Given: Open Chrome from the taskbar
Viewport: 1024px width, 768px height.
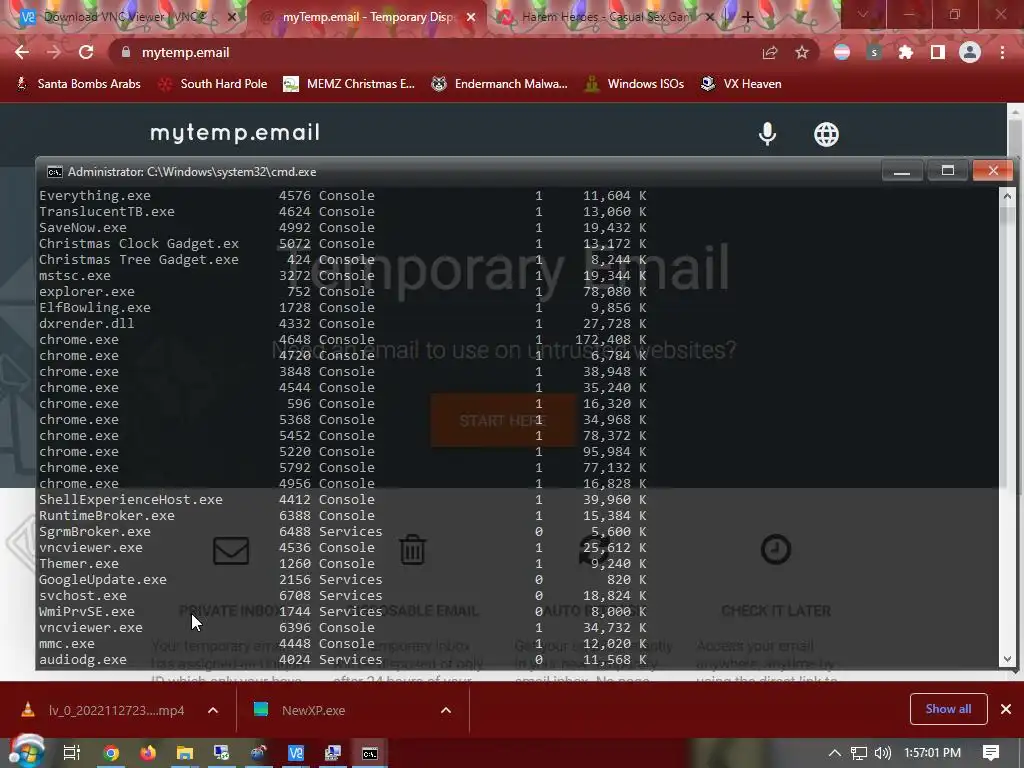Looking at the screenshot, I should [x=111, y=753].
